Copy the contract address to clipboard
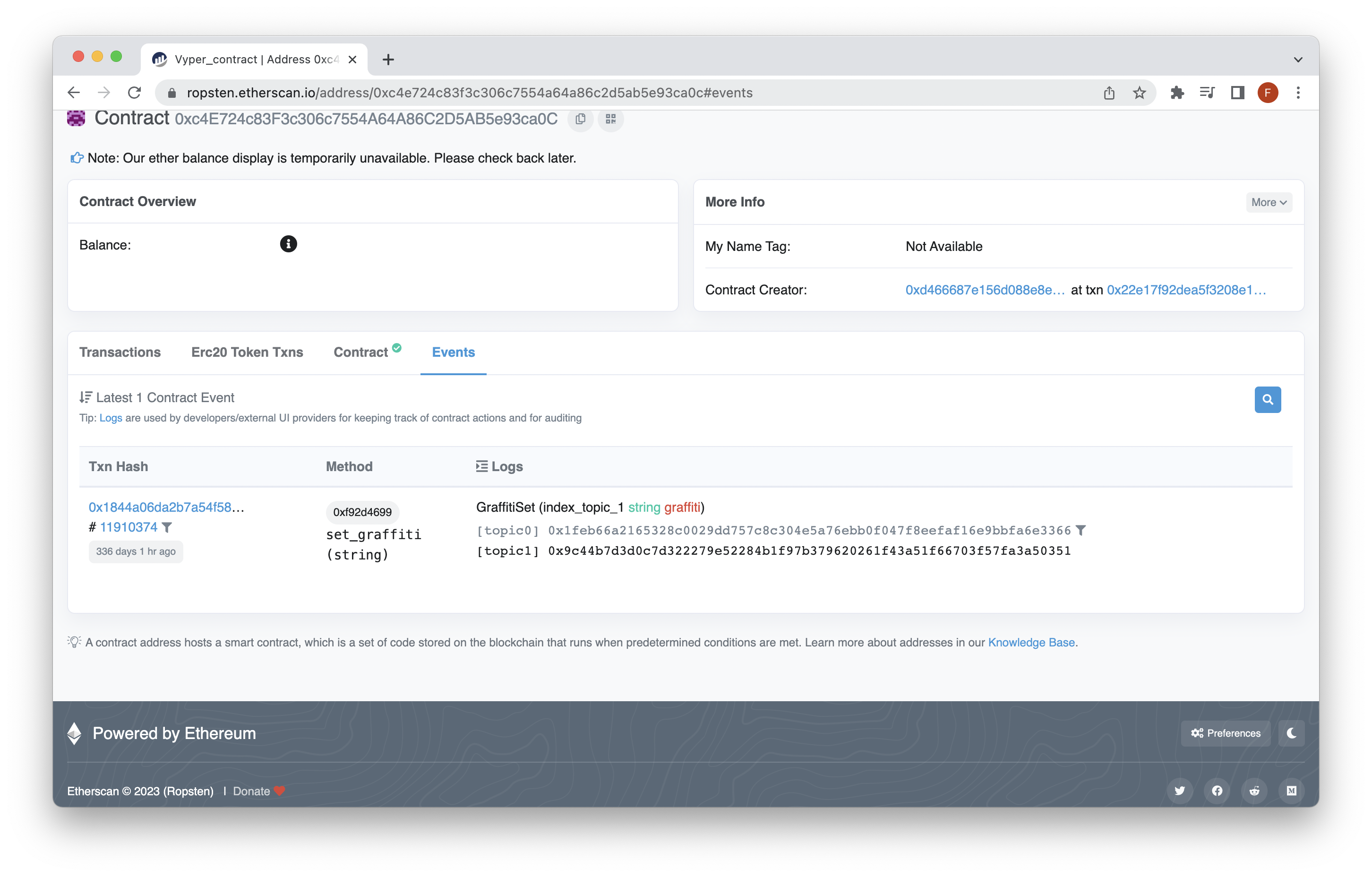The image size is (1372, 877). (580, 119)
